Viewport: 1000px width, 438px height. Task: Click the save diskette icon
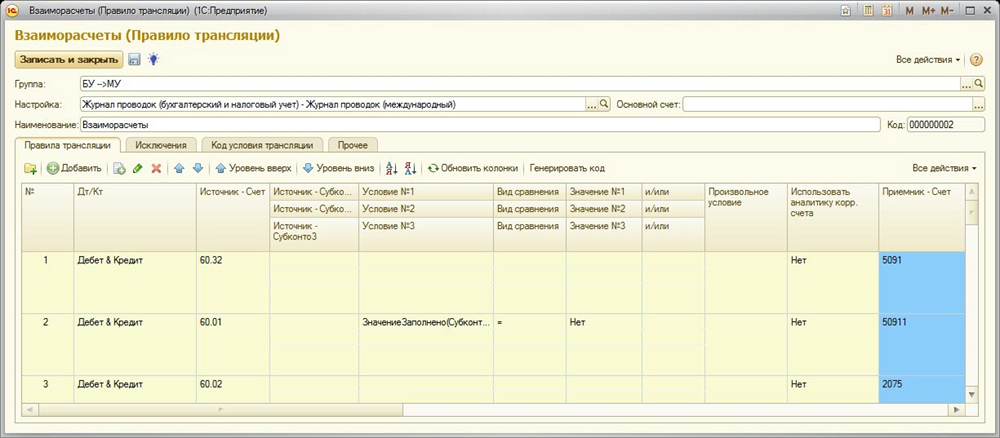[135, 60]
